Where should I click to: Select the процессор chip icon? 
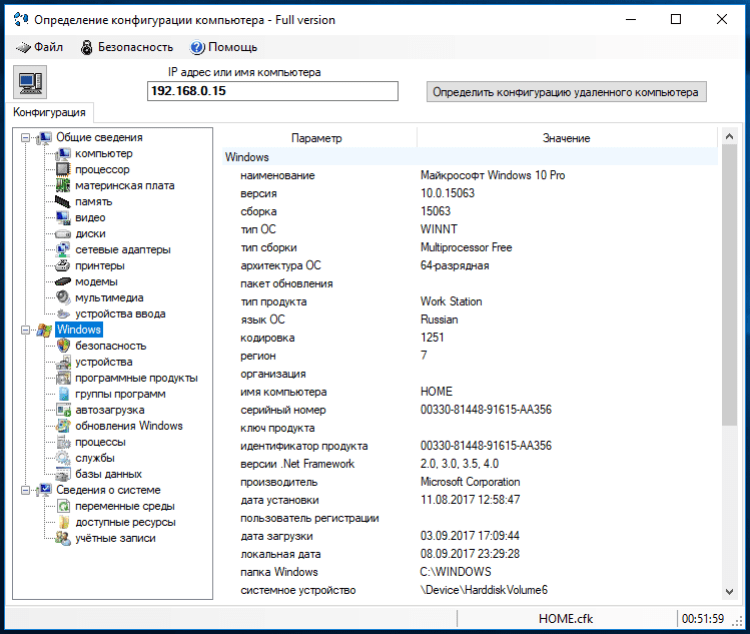click(63, 169)
